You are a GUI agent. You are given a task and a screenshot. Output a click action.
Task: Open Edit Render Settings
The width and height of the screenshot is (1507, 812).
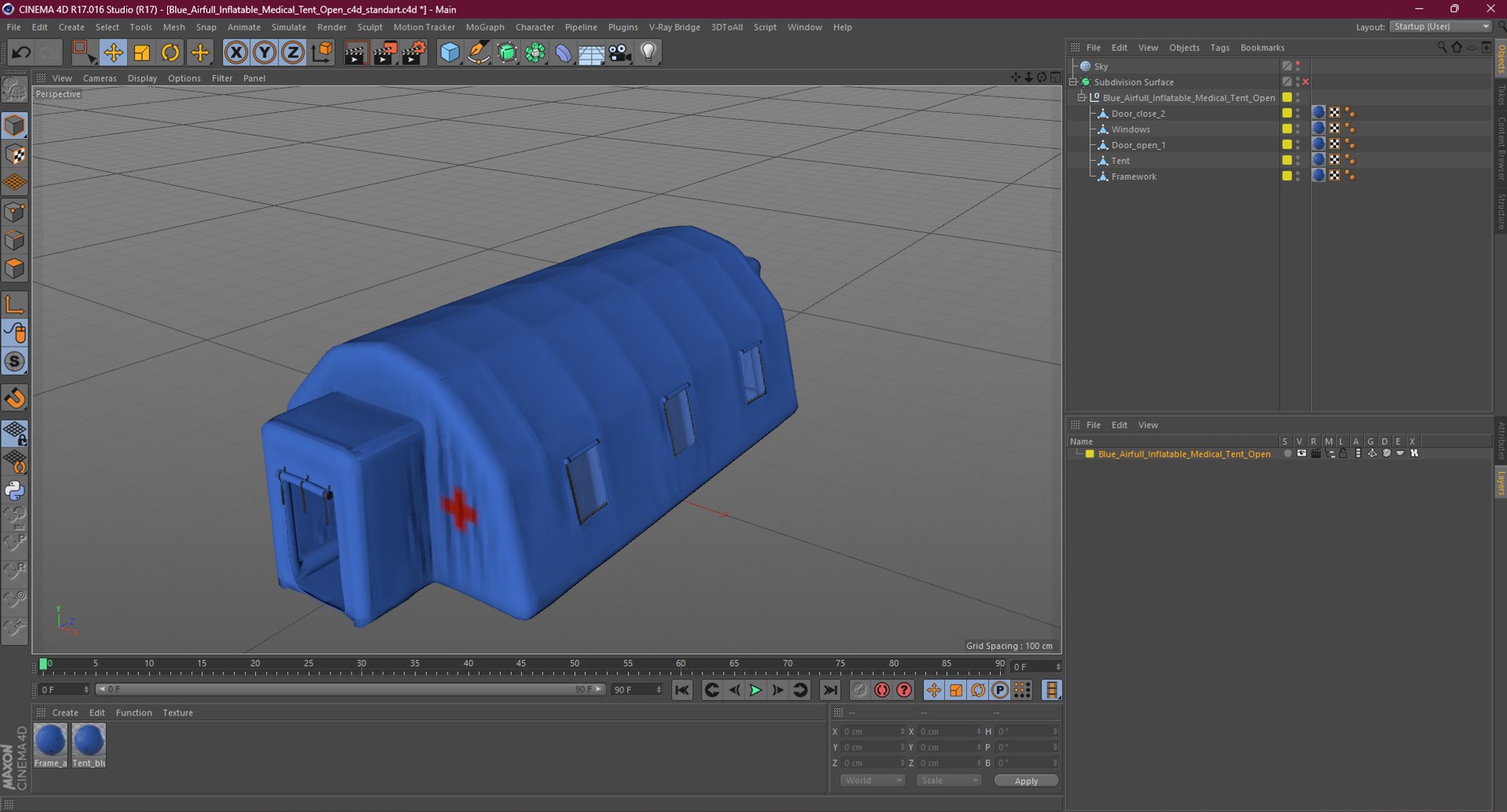tap(414, 53)
